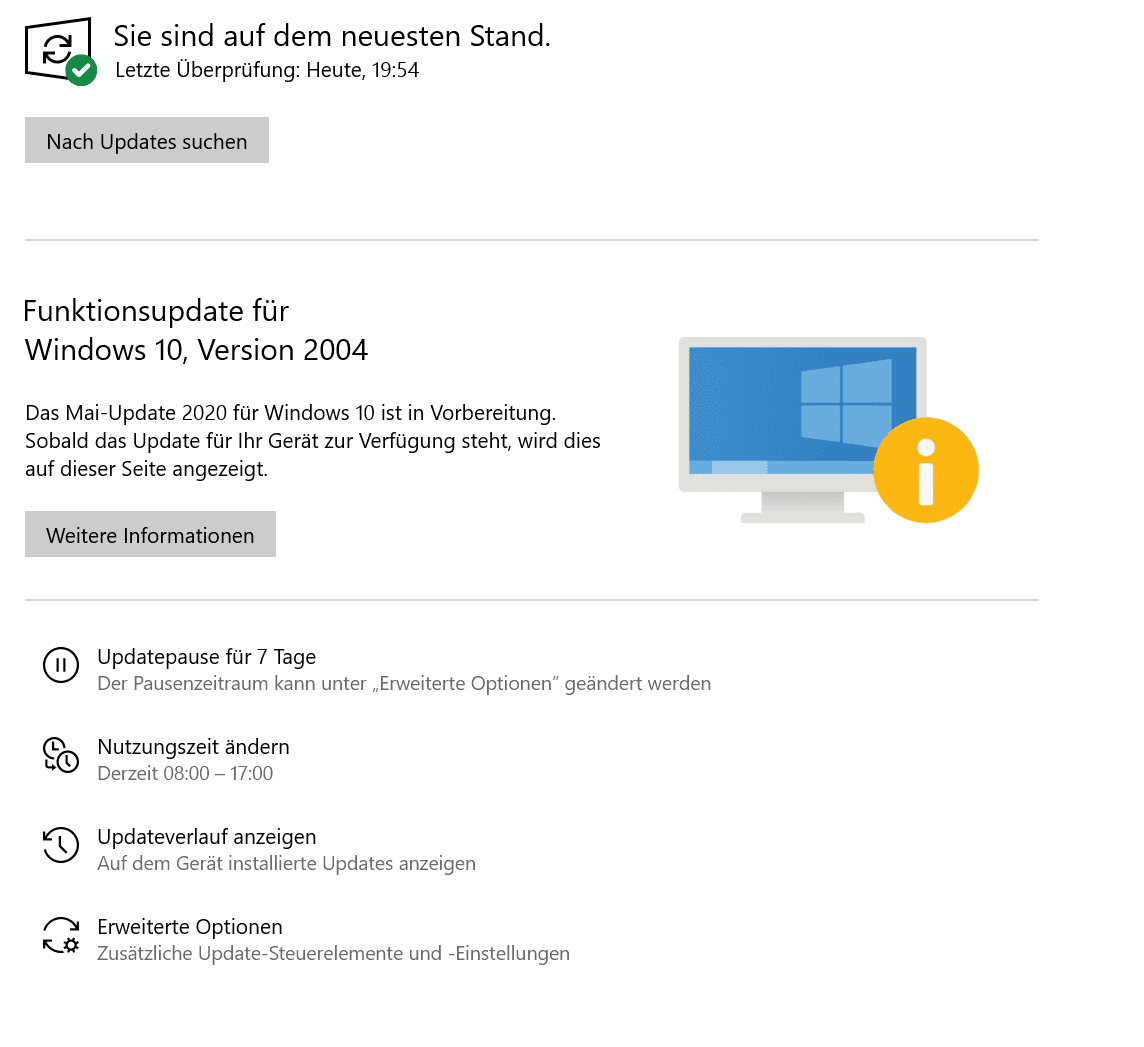Click the 'Letzte Überprüfung: Heute, 19:54' text
This screenshot has width=1144, height=1047.
(267, 70)
